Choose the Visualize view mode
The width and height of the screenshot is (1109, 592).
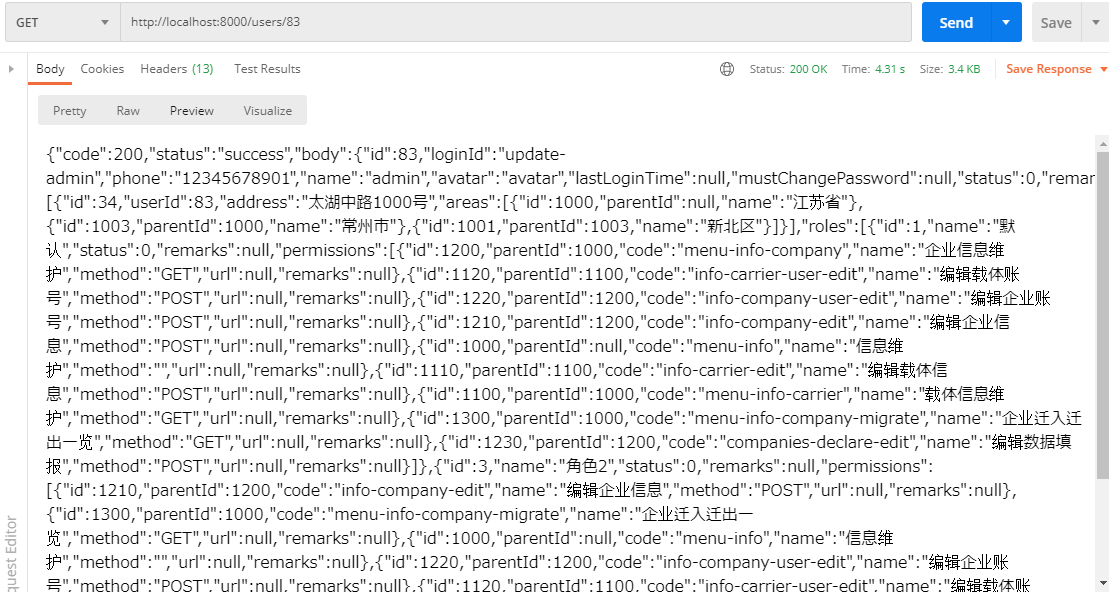tap(268, 111)
